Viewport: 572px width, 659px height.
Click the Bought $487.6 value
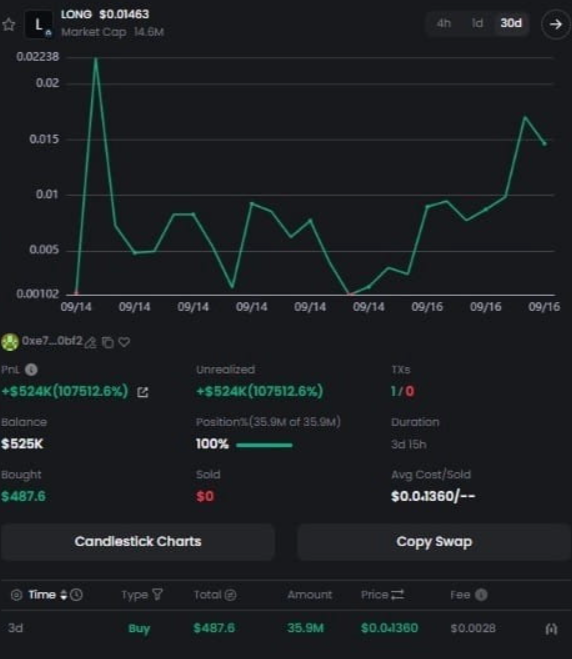pyautogui.click(x=24, y=496)
